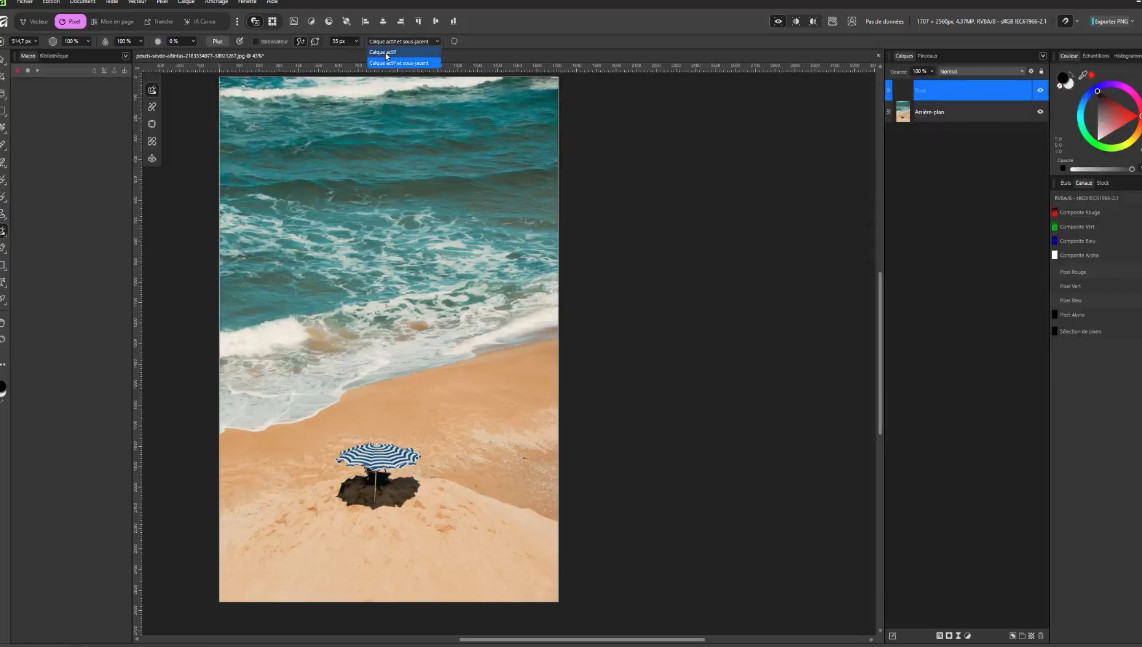The image size is (1142, 647).
Task: Enable the Stabilisateur checkbox
Action: [256, 42]
